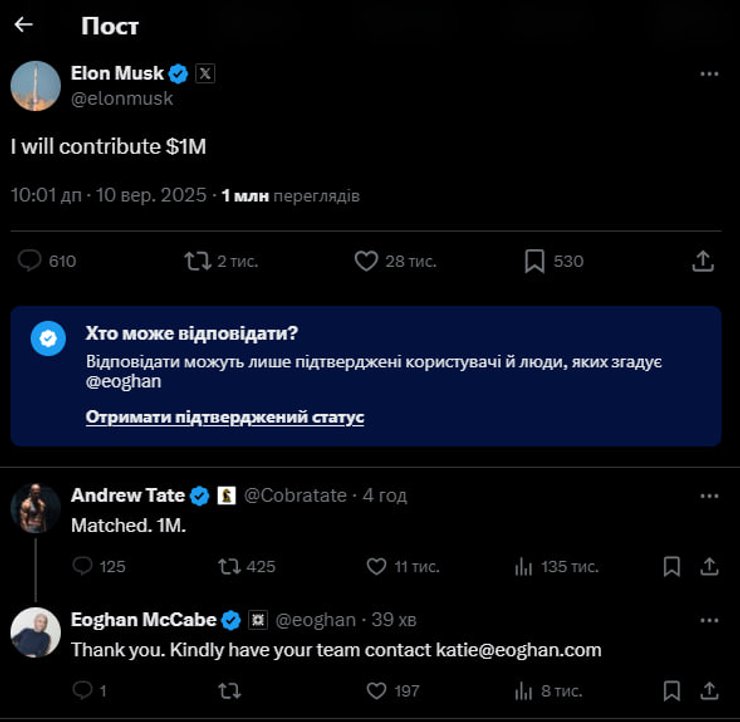
Task: Open the @elonmusk handle link
Action: click(122, 98)
